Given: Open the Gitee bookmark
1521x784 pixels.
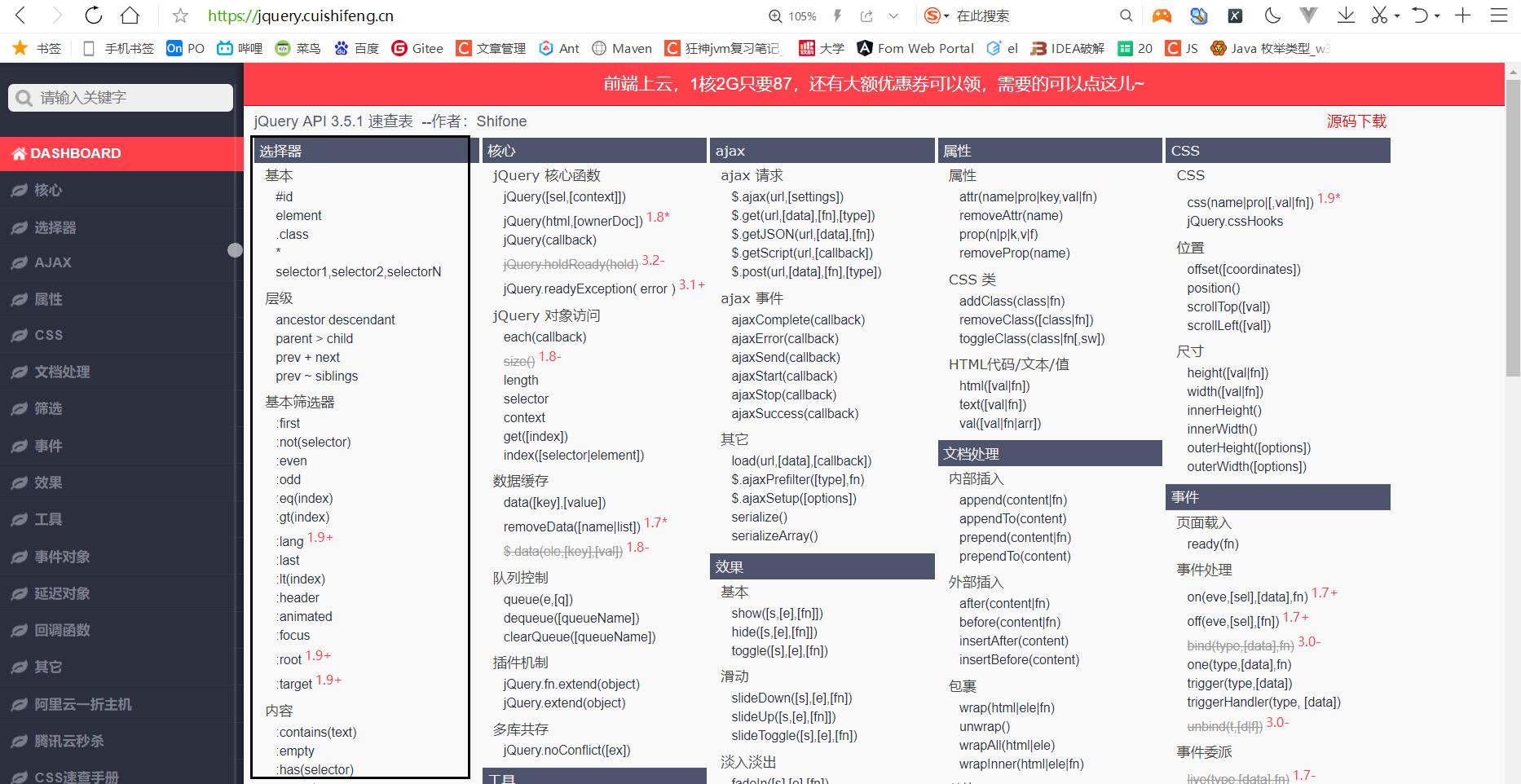Looking at the screenshot, I should (417, 48).
